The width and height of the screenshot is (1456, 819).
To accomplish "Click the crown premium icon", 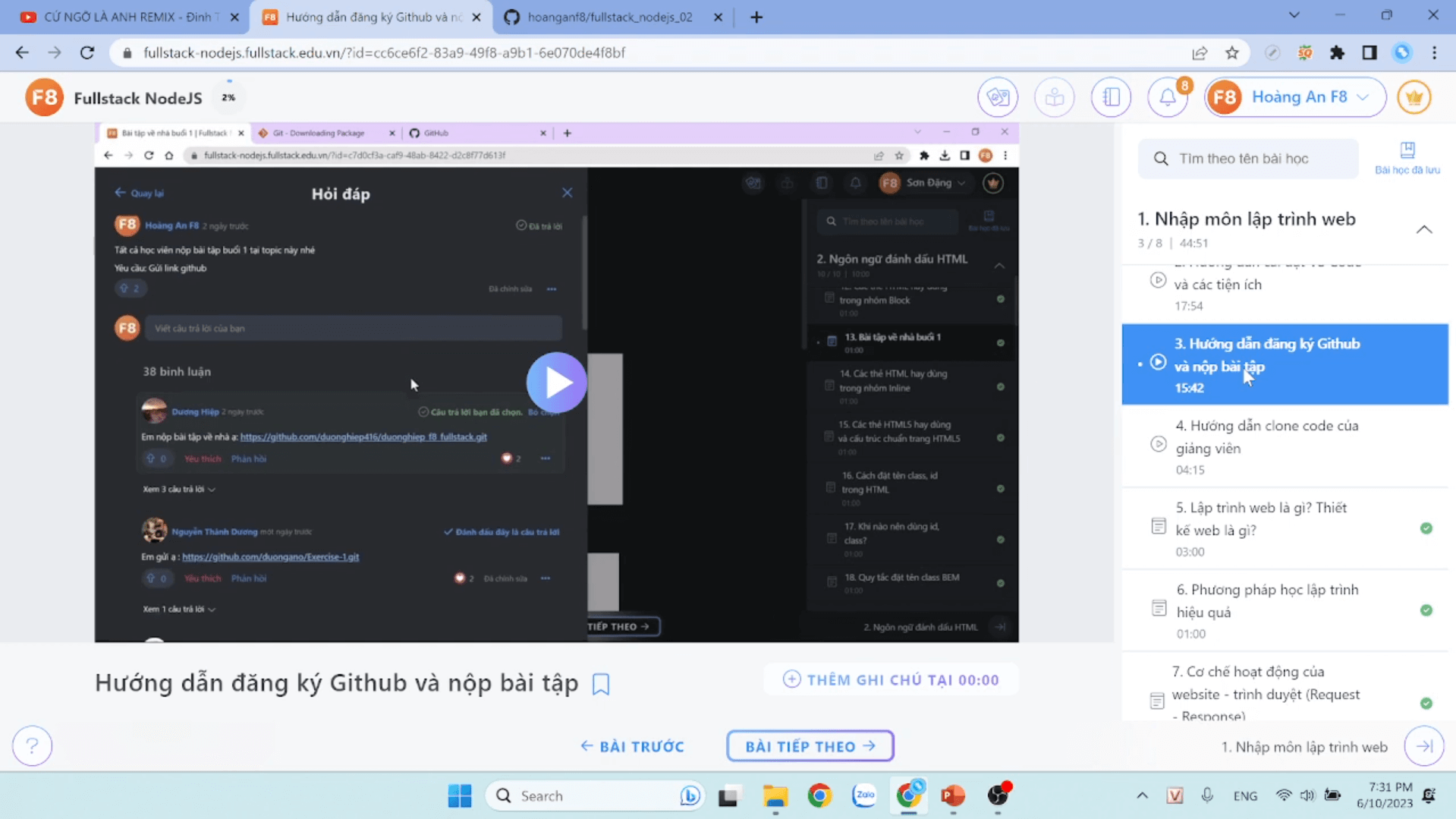I will click(1414, 97).
